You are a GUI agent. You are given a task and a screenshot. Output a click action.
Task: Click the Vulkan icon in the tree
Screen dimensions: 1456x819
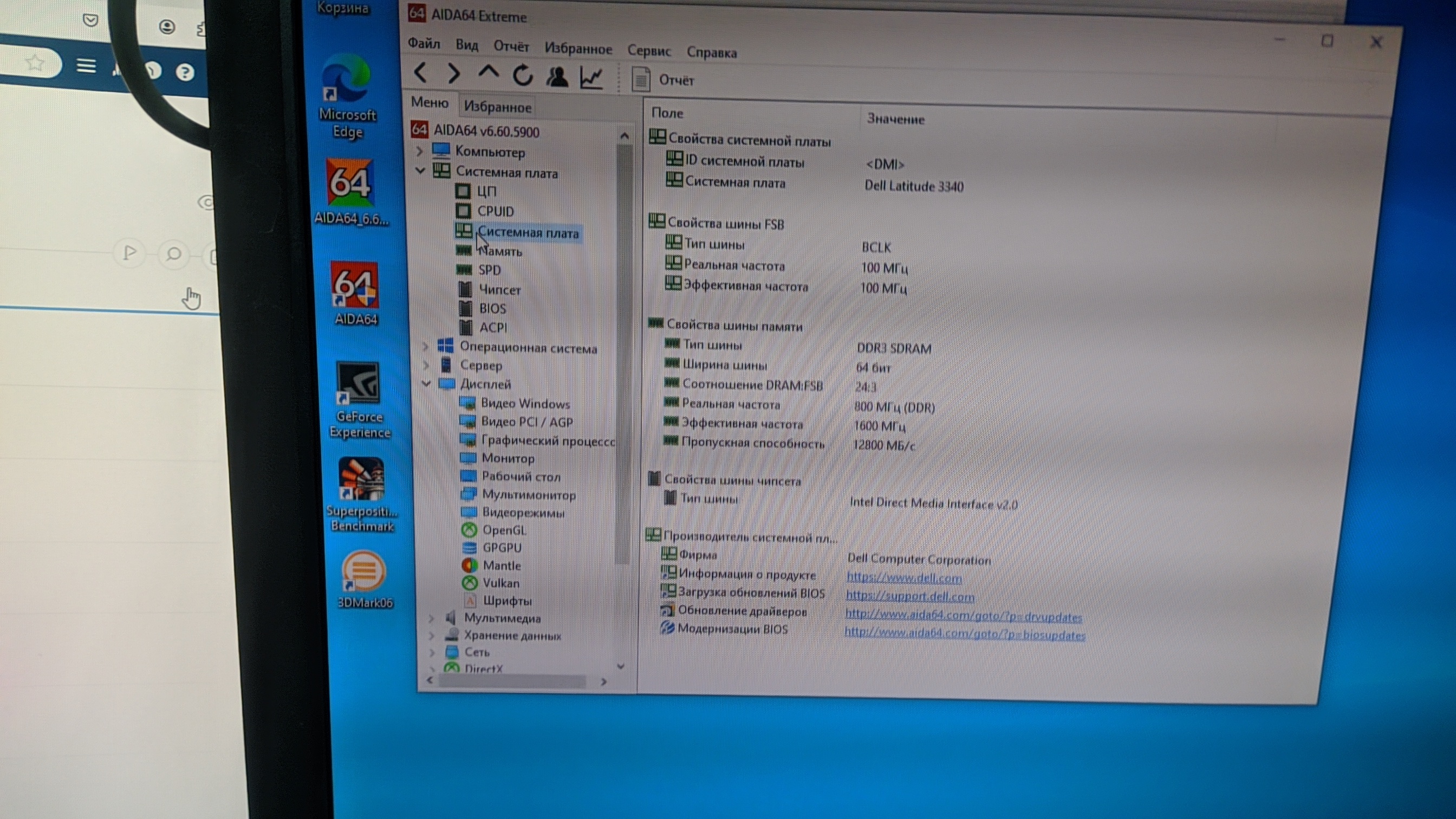click(470, 582)
